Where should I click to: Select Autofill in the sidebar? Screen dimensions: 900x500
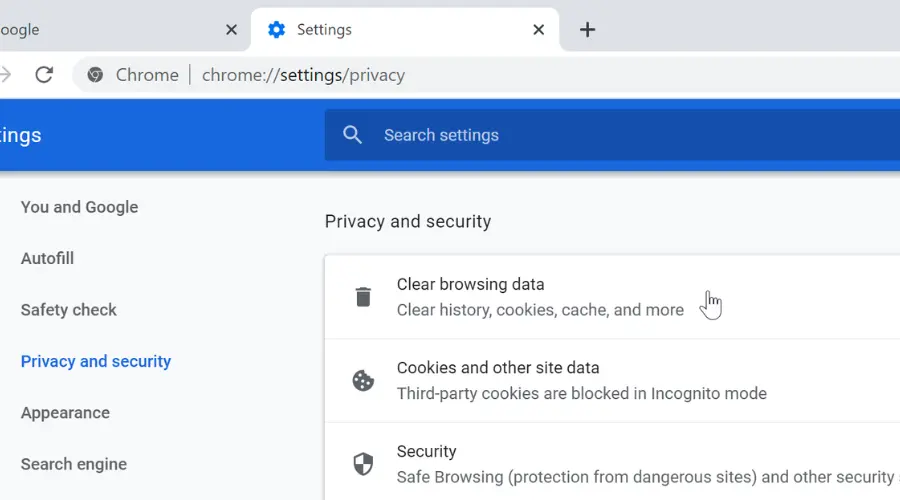[48, 258]
